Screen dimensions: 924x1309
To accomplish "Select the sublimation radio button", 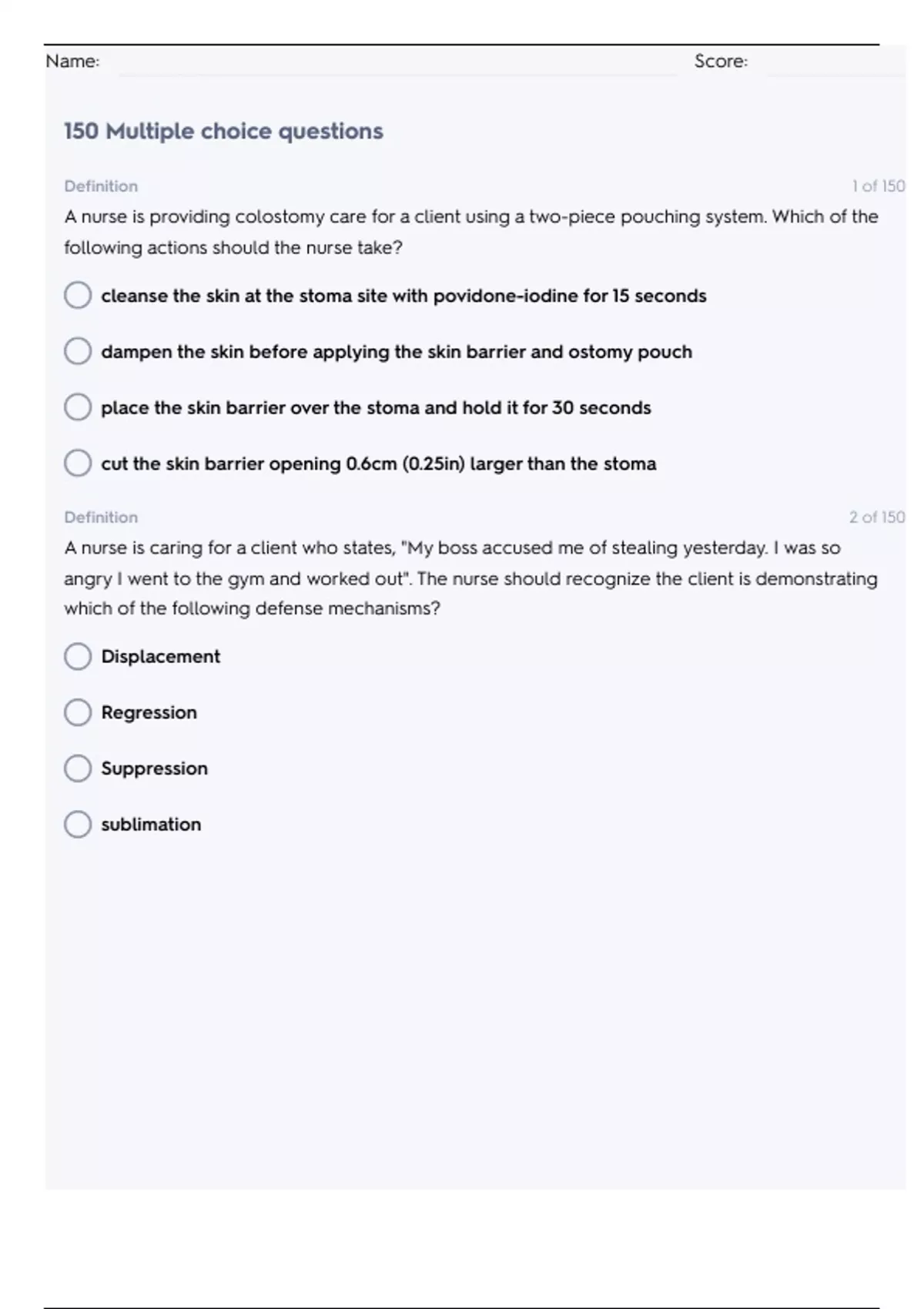I will pos(78,824).
